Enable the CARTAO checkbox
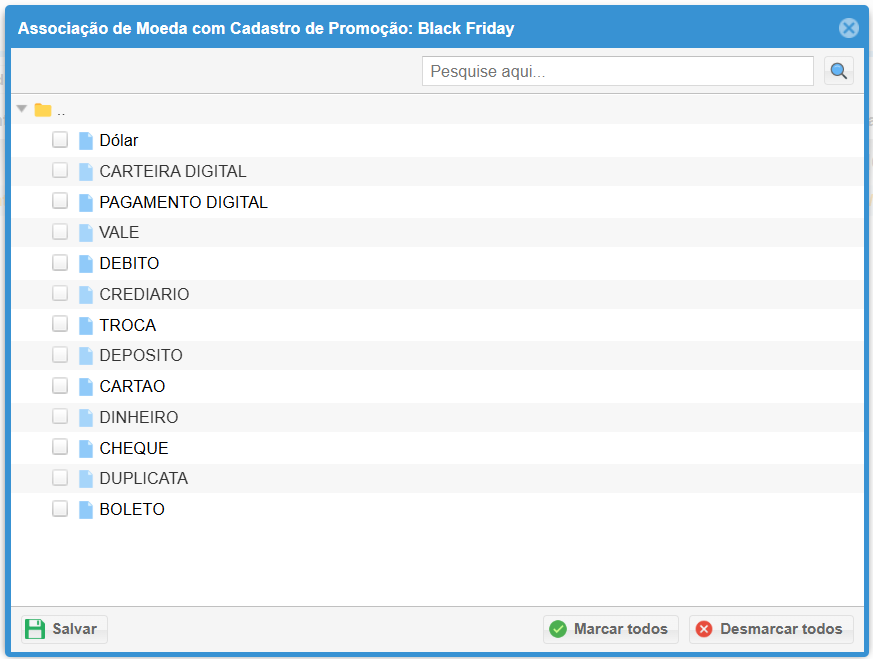The image size is (873, 659). pyautogui.click(x=60, y=386)
